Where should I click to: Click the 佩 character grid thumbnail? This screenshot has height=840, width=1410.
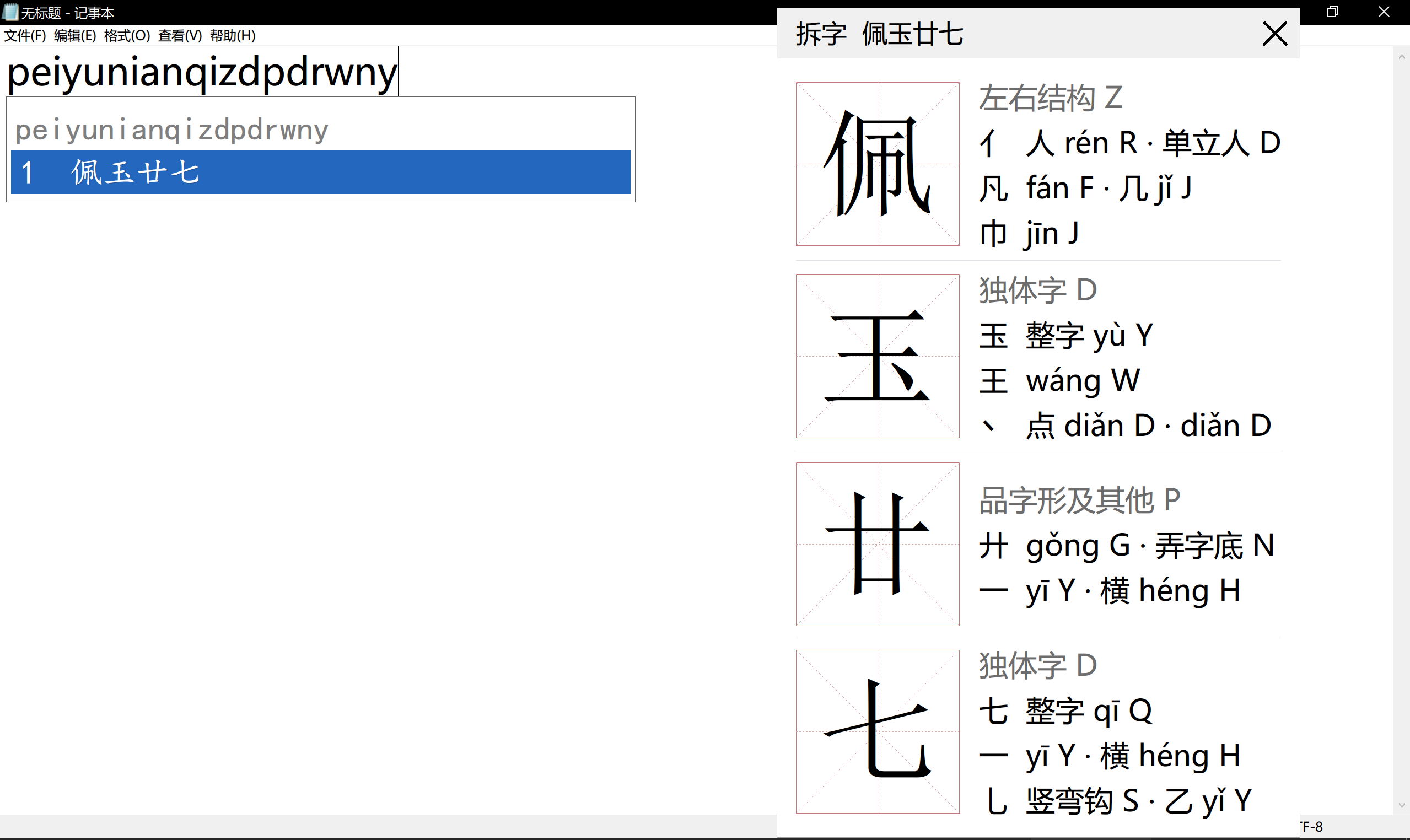(x=878, y=164)
